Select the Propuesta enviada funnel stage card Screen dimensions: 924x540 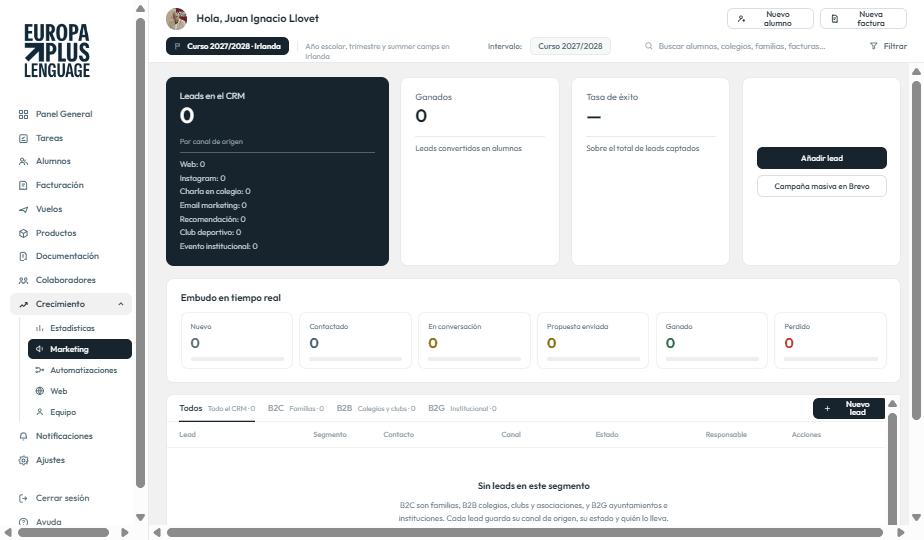[x=593, y=341]
